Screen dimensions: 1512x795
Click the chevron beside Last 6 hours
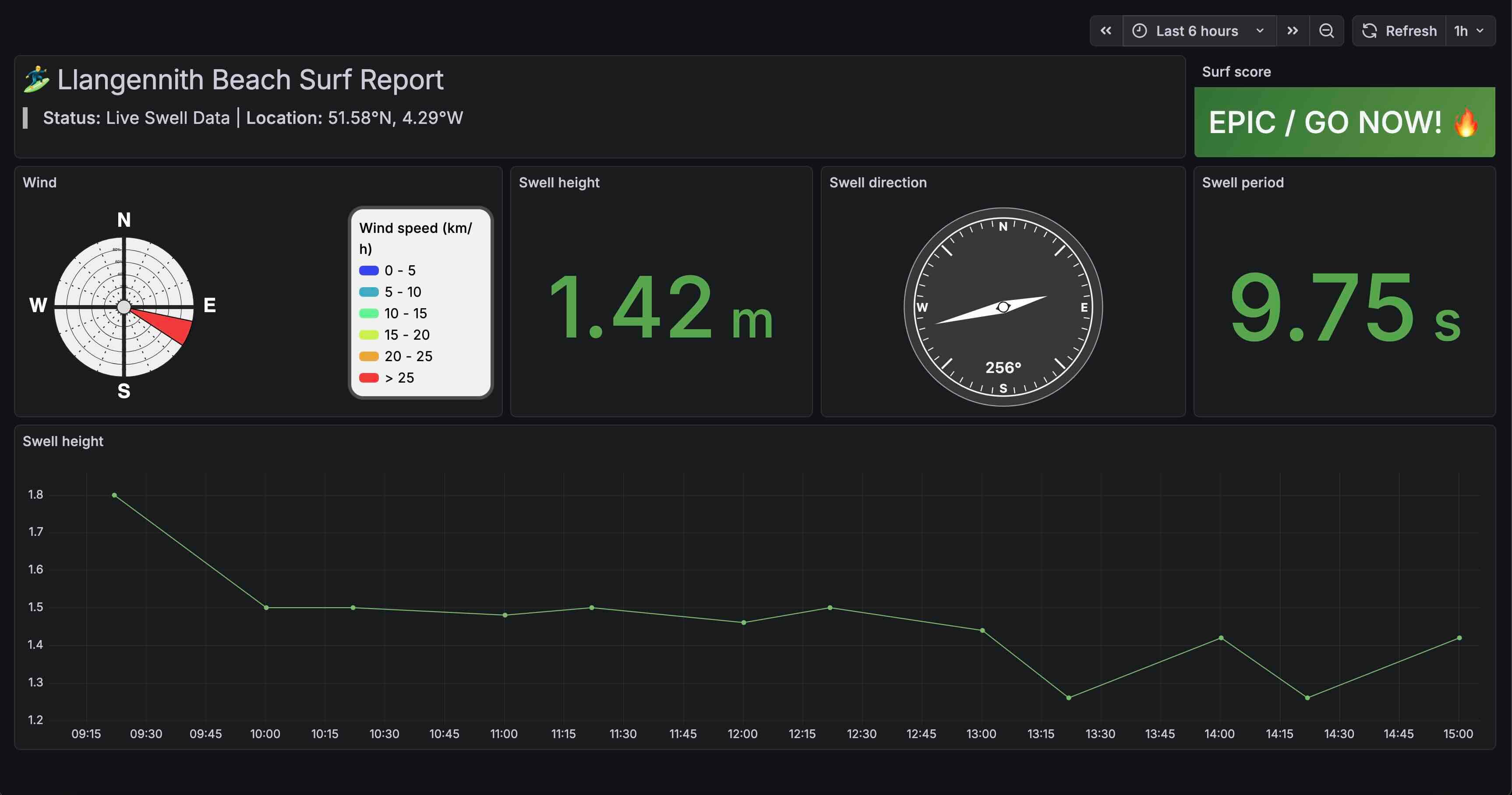pyautogui.click(x=1260, y=31)
